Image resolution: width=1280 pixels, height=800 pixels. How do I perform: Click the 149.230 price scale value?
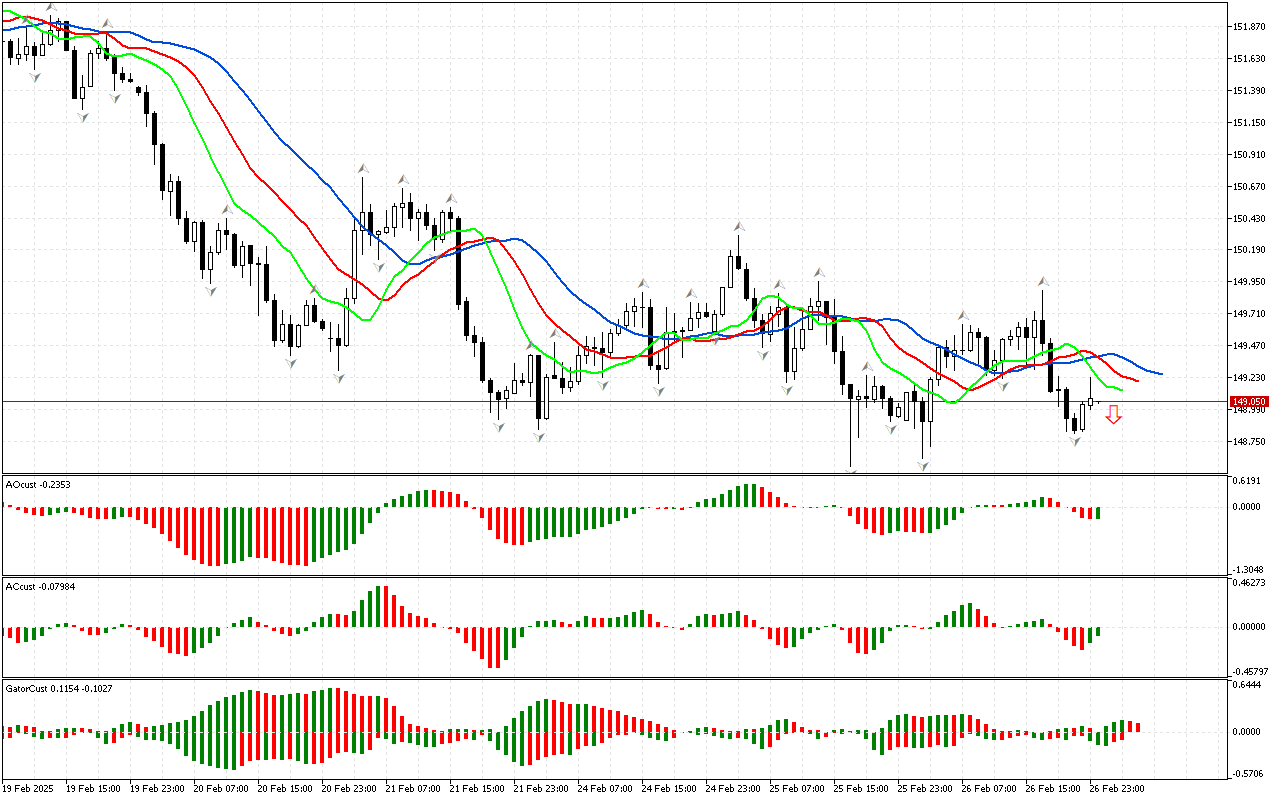(x=1250, y=378)
